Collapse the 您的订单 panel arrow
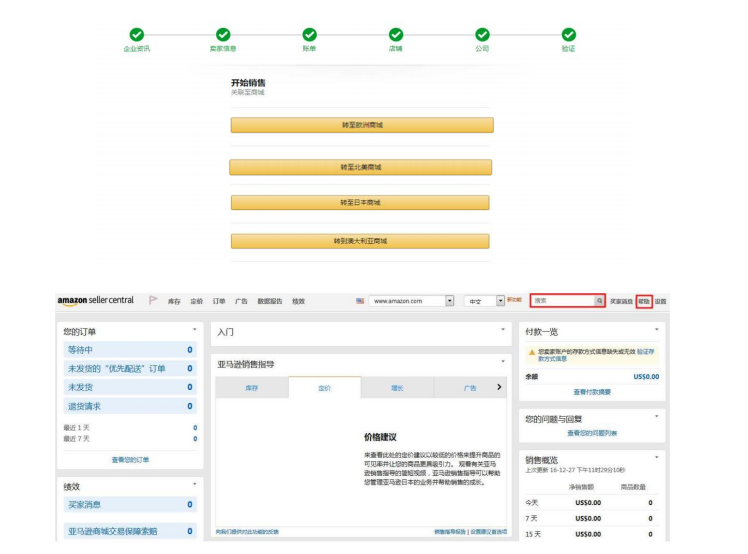Image resolution: width=748 pixels, height=554 pixels. 195,330
